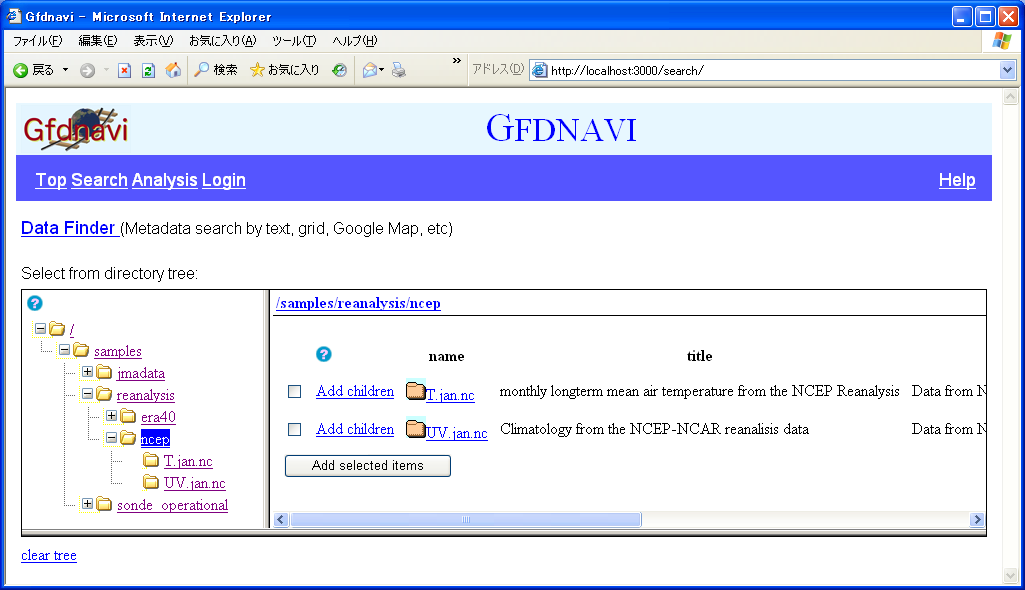Viewport: 1025px width, 590px height.
Task: Open the History toolbar icon
Action: pyautogui.click(x=339, y=70)
